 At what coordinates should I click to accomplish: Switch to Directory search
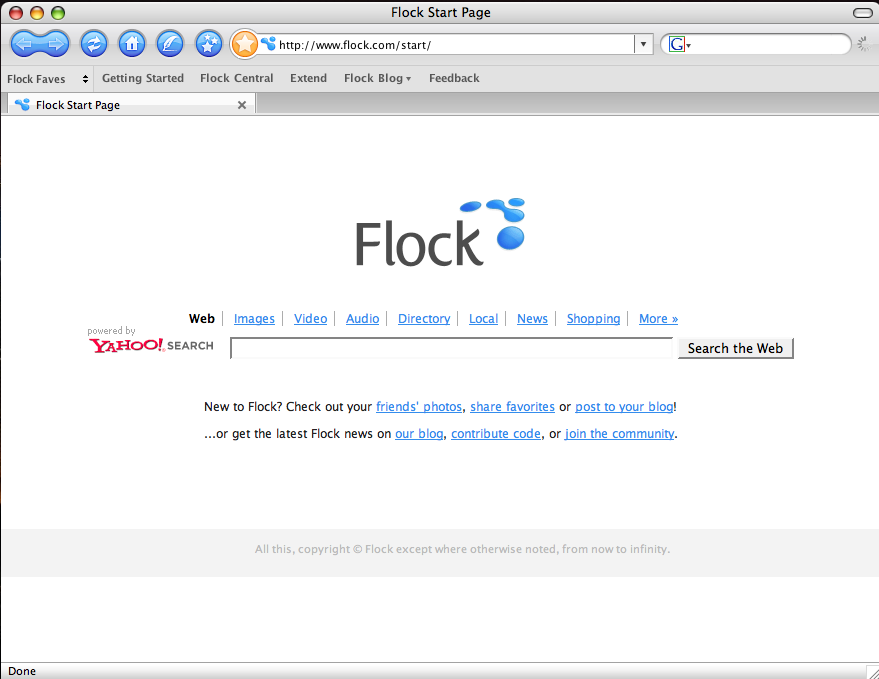[424, 318]
